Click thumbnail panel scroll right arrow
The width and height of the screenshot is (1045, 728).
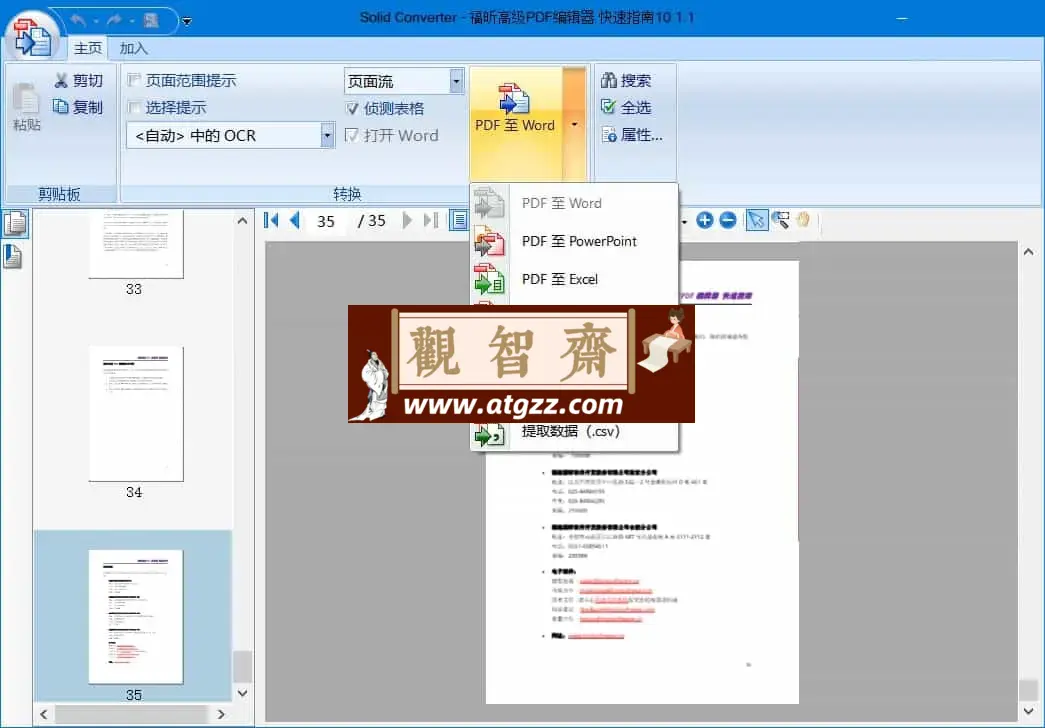click(x=221, y=714)
